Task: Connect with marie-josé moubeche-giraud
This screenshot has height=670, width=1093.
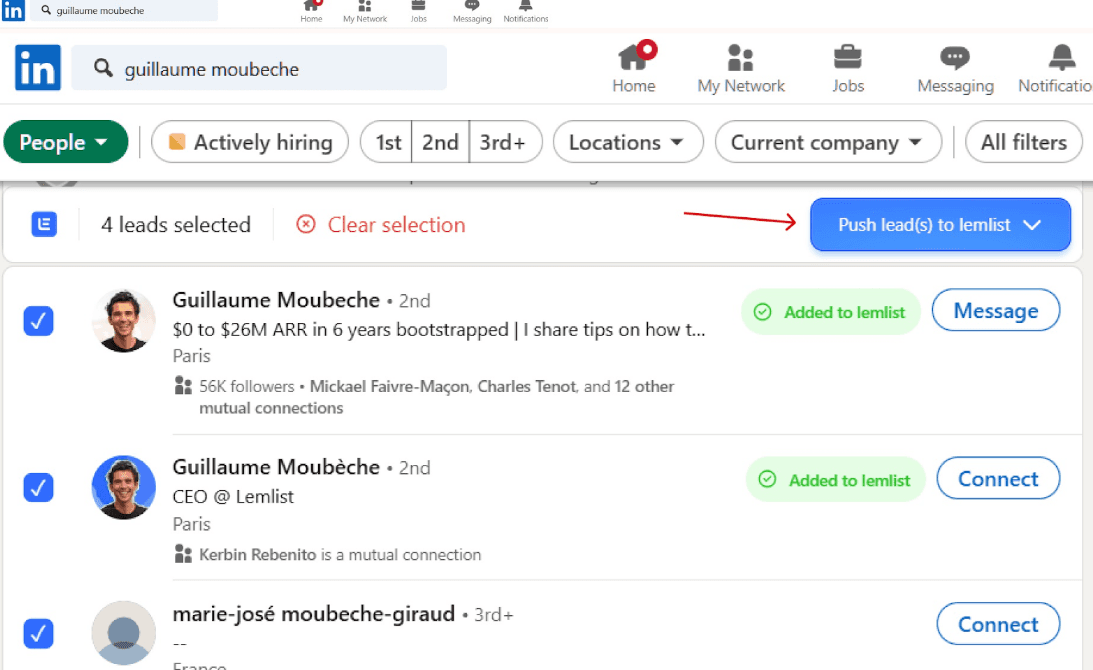Action: tap(997, 623)
